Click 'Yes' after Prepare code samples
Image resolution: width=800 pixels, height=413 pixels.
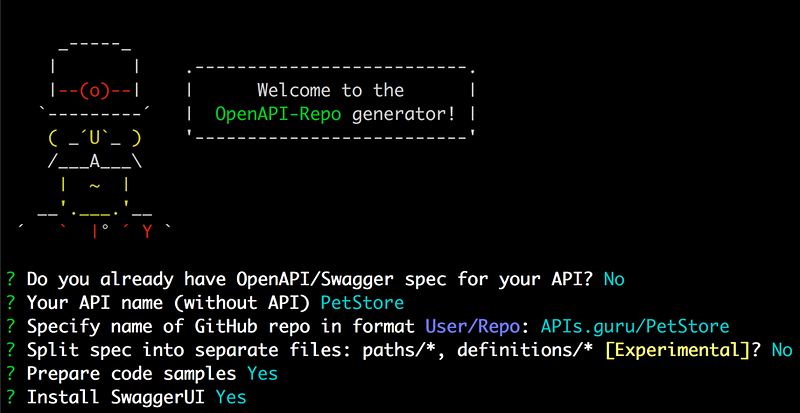click(262, 374)
